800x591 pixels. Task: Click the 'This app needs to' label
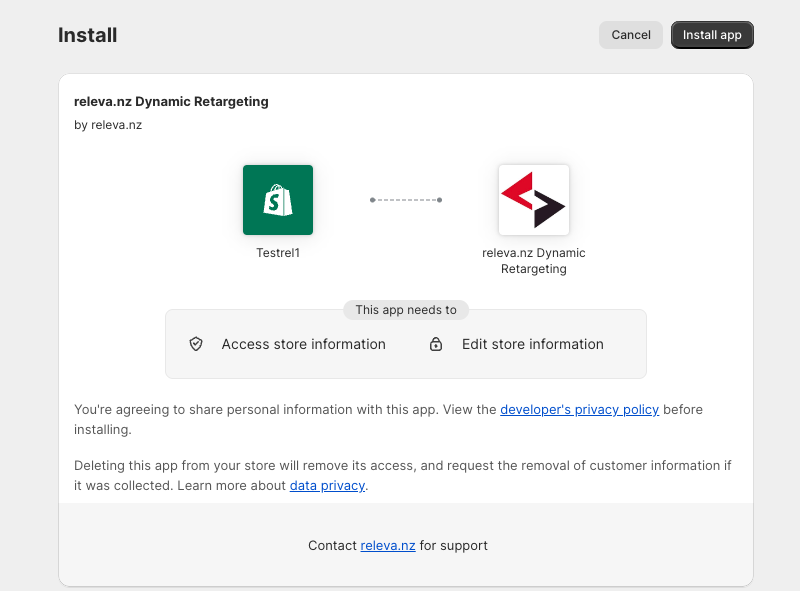coord(406,310)
